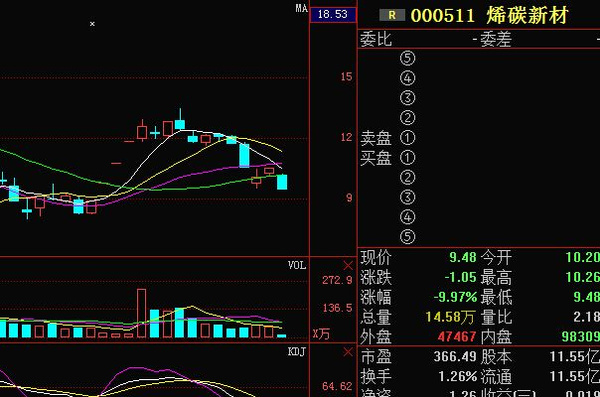Click the 委比 row label

[x=376, y=39]
